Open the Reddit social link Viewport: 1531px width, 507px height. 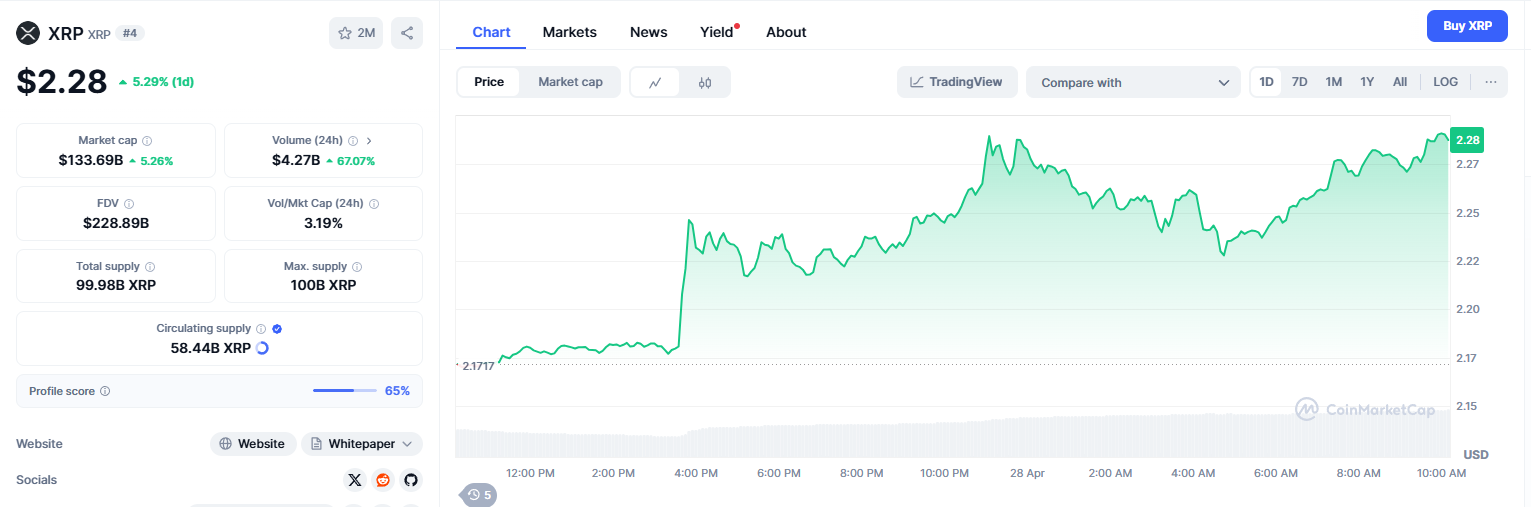383,480
